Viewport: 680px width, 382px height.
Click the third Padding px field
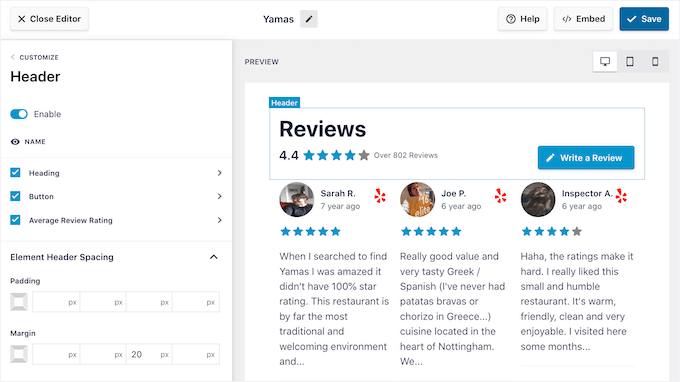tap(149, 302)
